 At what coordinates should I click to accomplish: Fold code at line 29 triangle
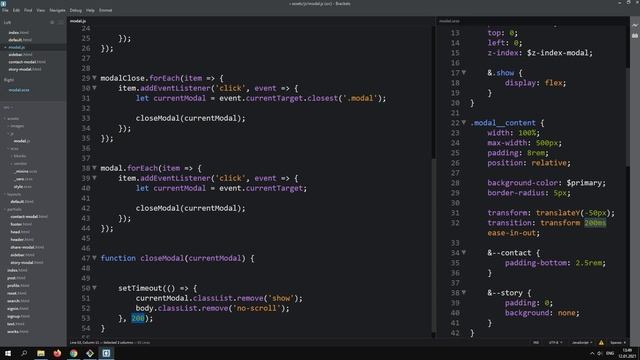point(94,78)
